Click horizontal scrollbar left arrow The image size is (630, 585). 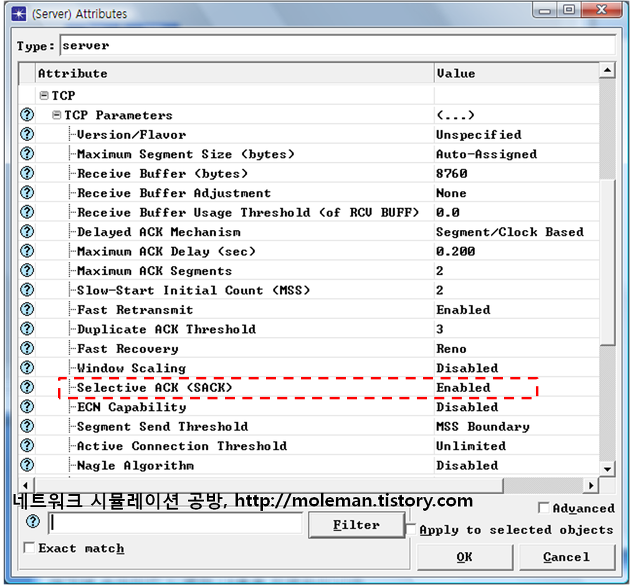(x=26, y=485)
